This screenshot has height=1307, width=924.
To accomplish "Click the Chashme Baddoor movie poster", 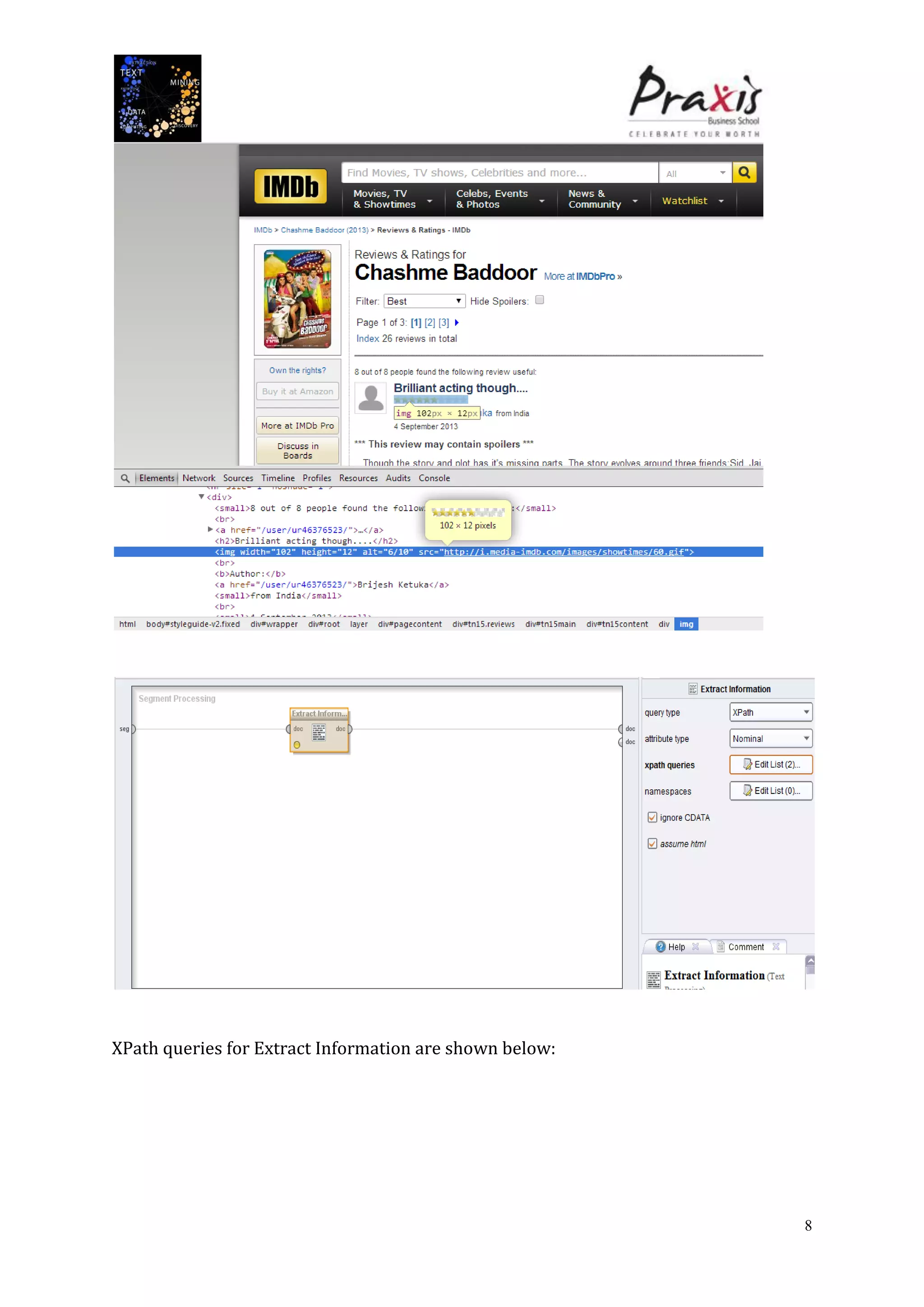I will tap(297, 299).
